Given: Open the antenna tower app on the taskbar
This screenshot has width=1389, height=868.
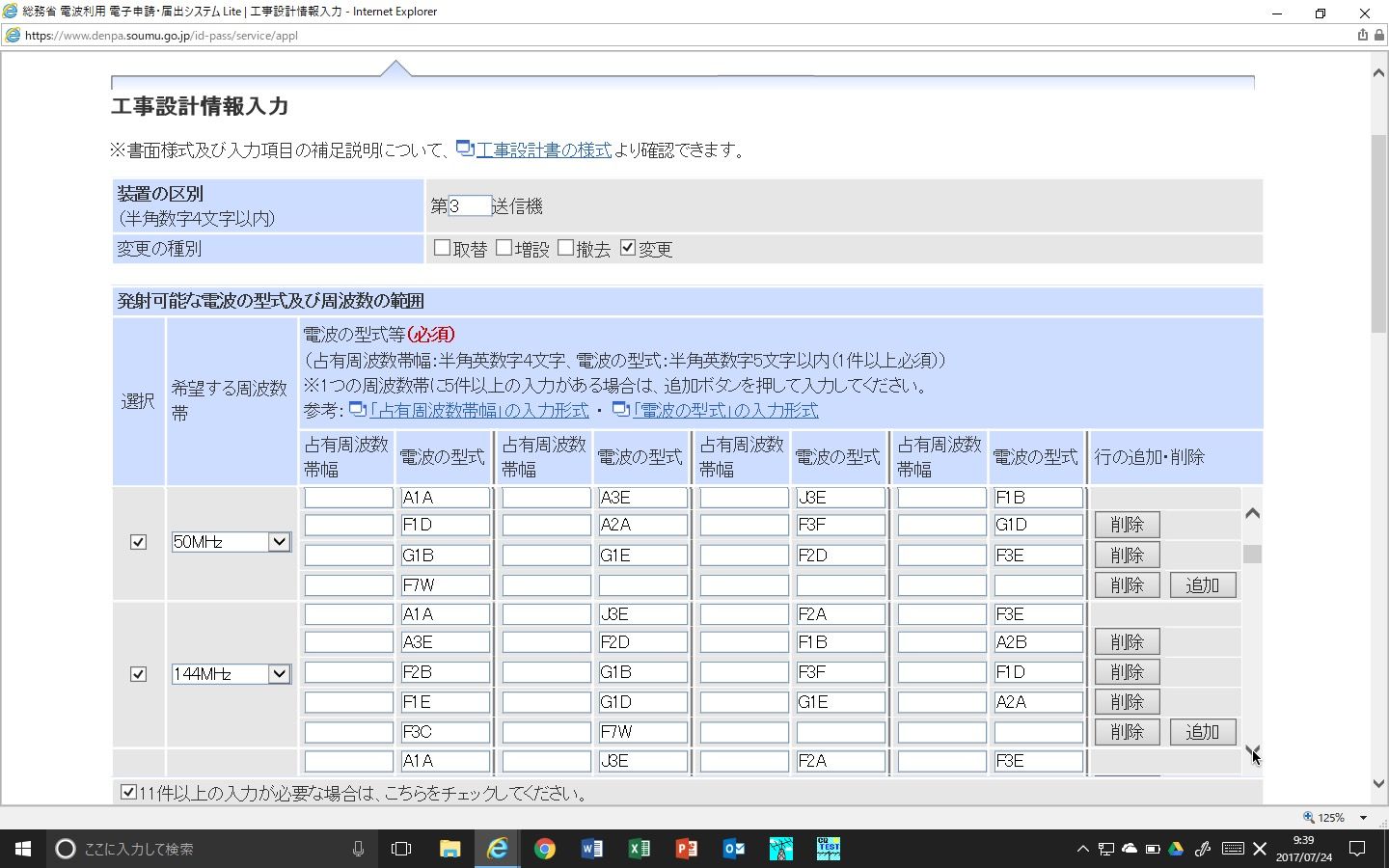Looking at the screenshot, I should point(781,849).
